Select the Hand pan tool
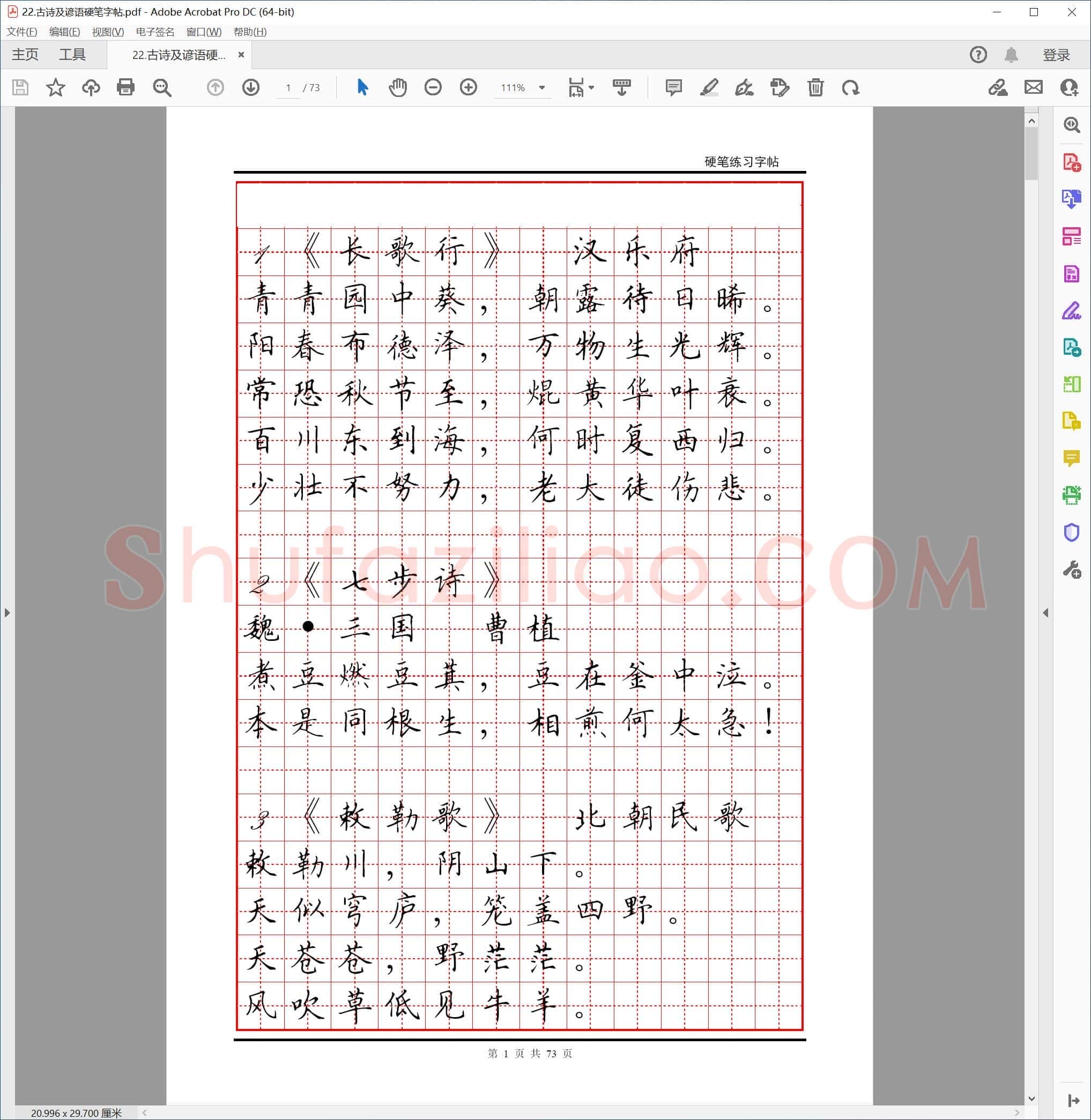The height and width of the screenshot is (1120, 1091). coord(398,88)
